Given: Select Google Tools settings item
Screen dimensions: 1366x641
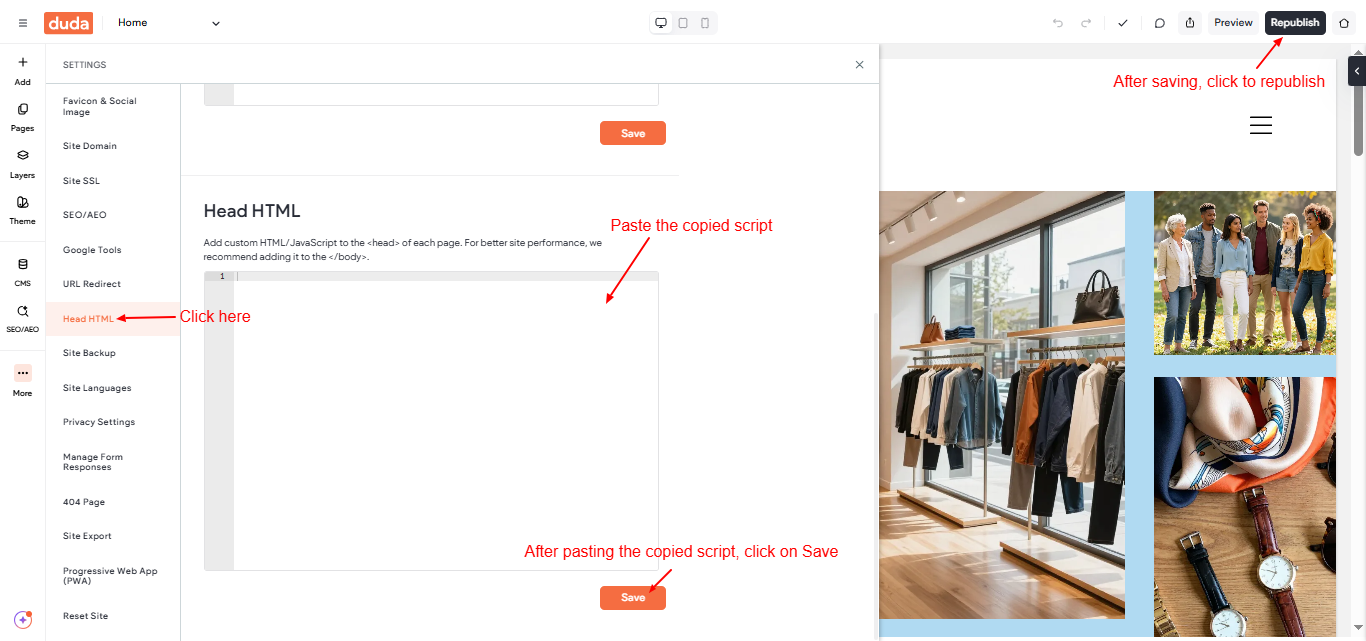Looking at the screenshot, I should click(92, 250).
